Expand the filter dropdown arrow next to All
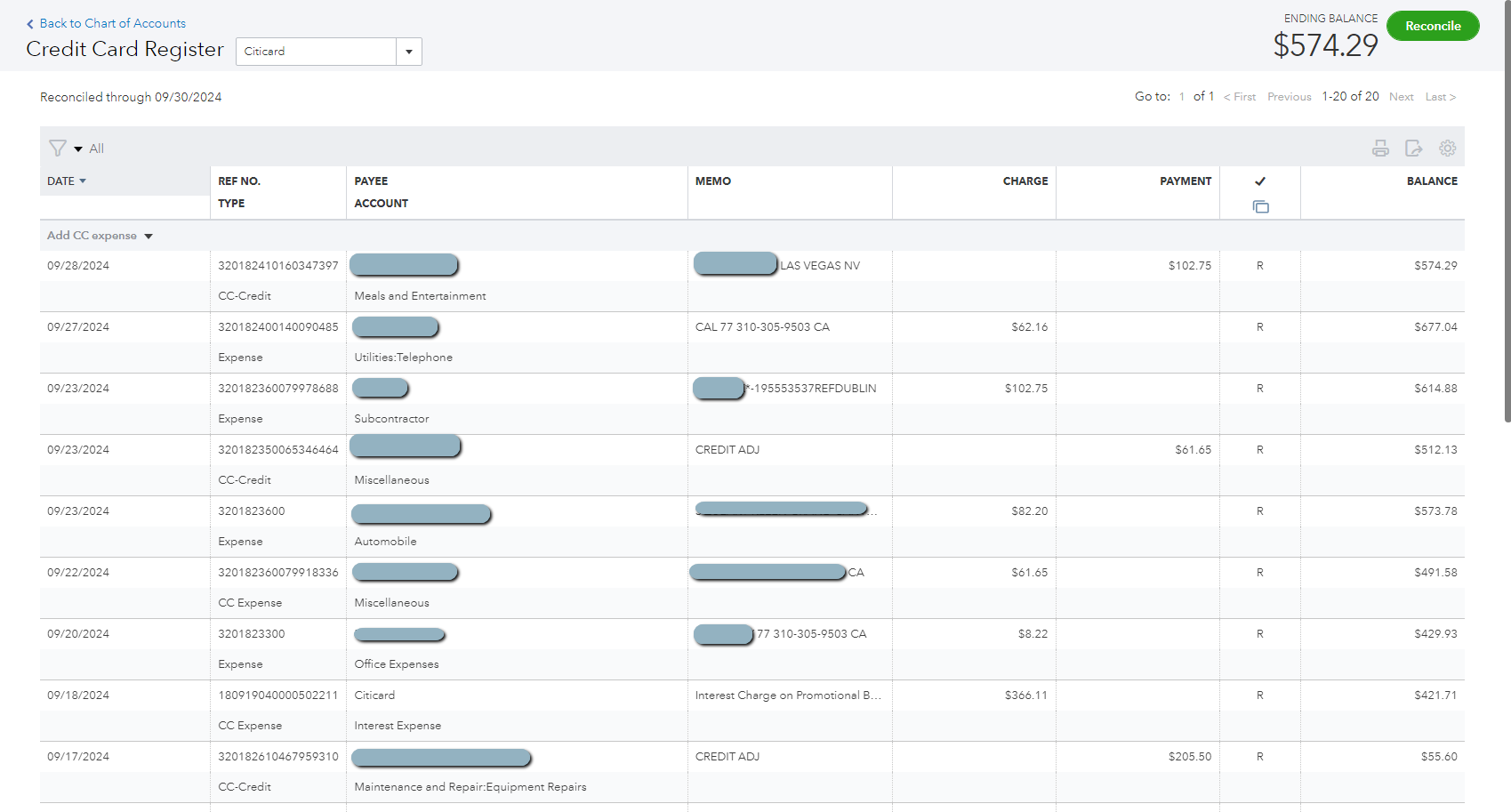This screenshot has height=812, width=1511. pyautogui.click(x=78, y=149)
